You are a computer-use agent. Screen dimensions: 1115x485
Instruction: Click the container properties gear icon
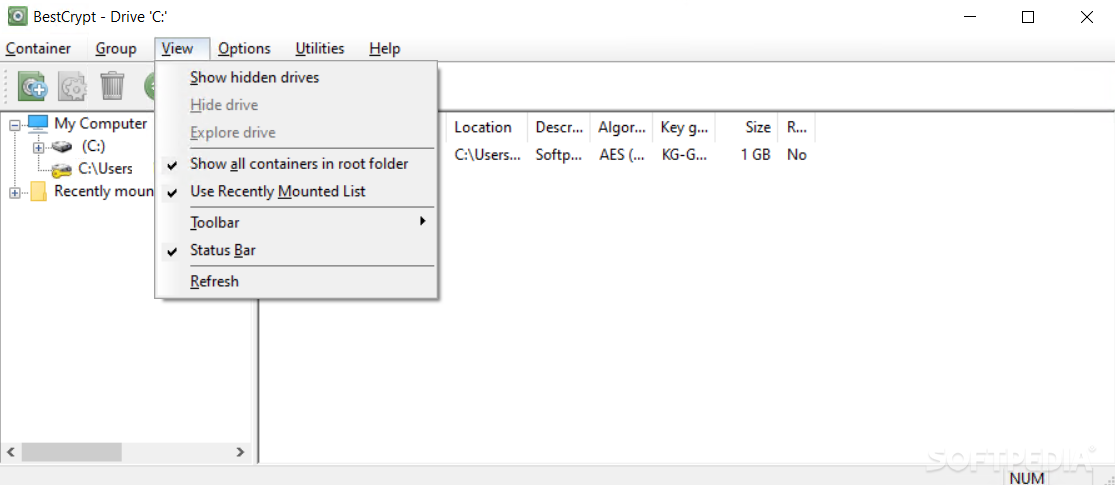pos(72,86)
